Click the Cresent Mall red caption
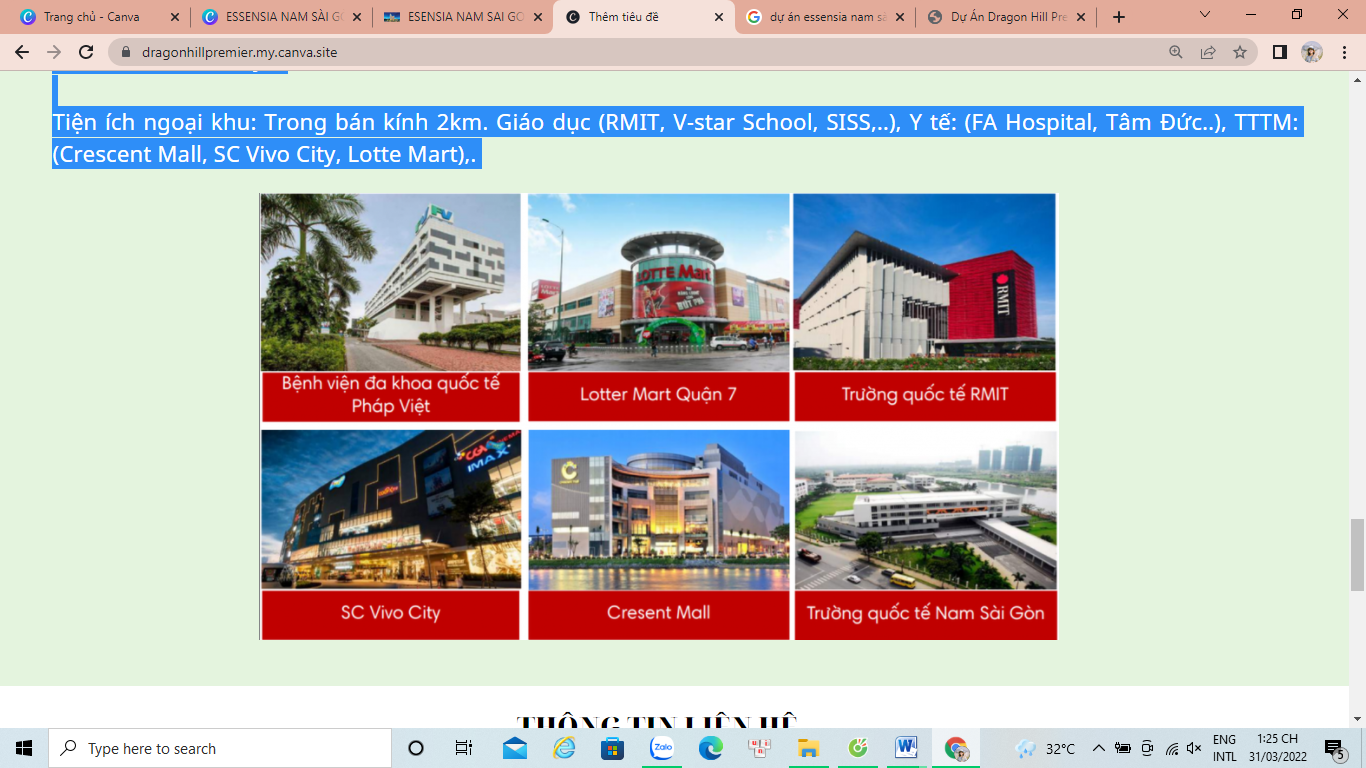This screenshot has height=768, width=1366. click(x=658, y=613)
